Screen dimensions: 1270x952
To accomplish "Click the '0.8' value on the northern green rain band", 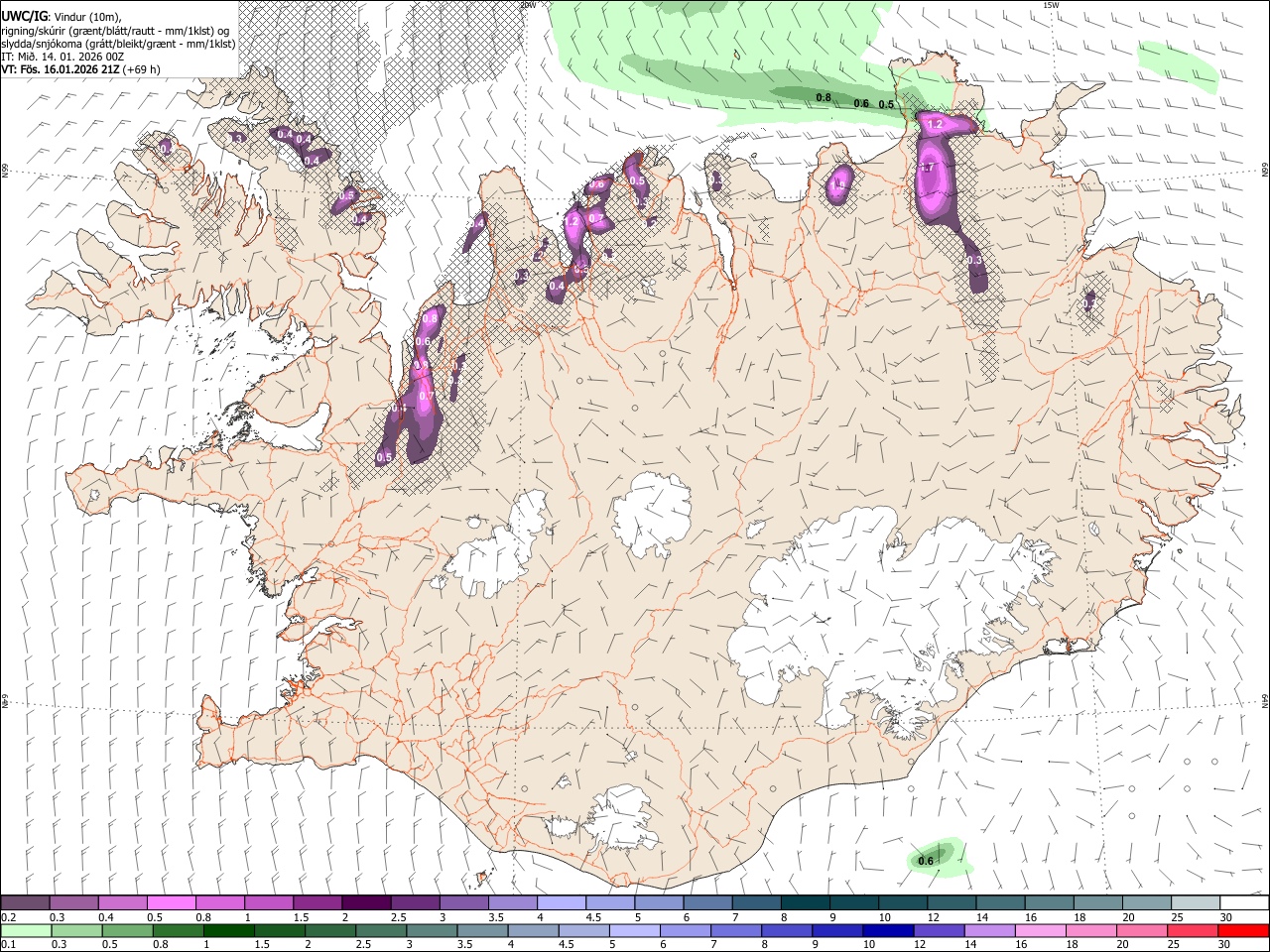I will 823,97.
